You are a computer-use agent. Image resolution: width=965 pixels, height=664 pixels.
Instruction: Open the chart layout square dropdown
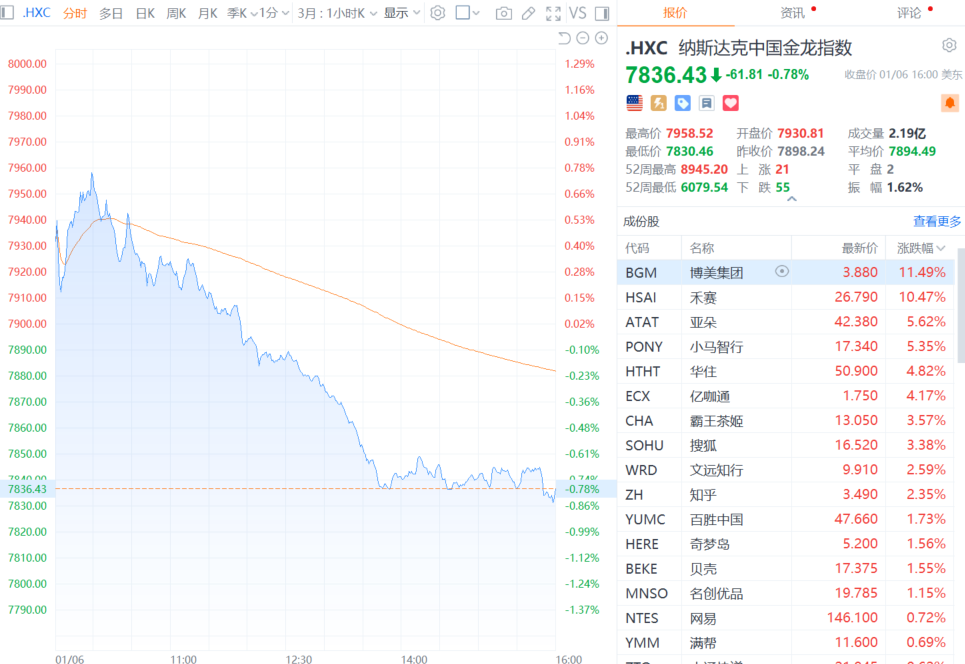(467, 13)
